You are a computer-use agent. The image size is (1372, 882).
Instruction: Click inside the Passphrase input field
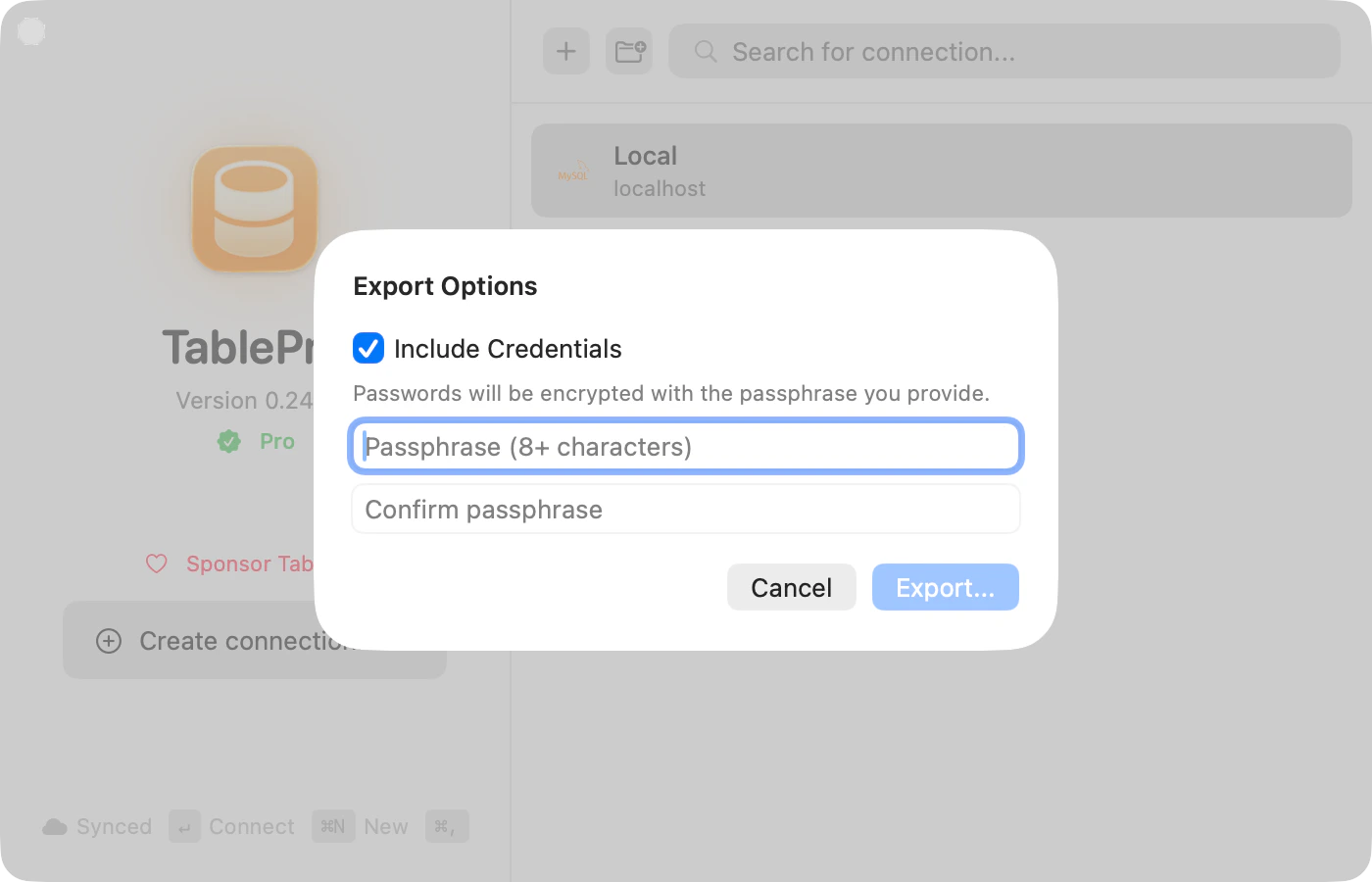685,446
